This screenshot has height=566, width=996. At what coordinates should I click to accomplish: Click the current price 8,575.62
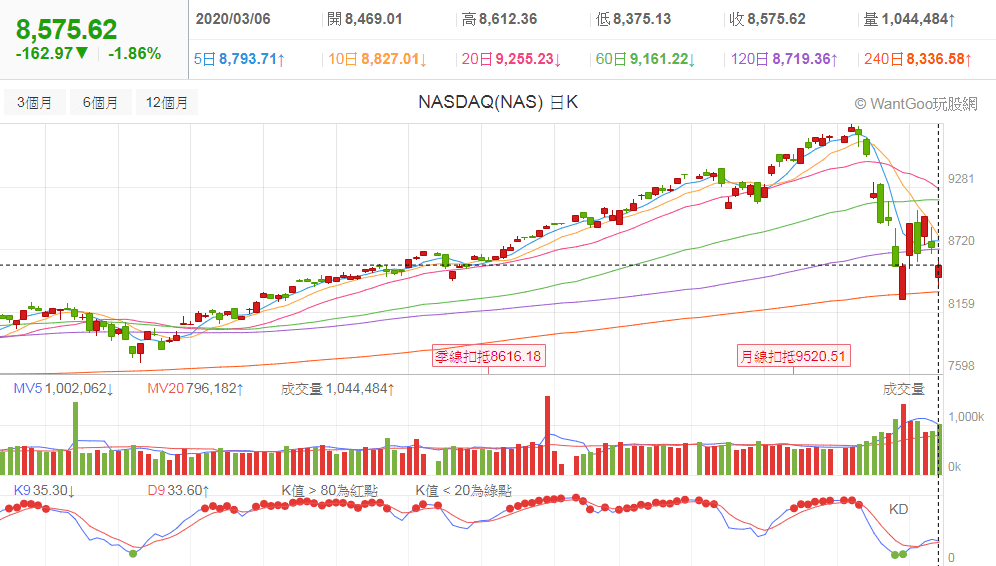point(66,29)
